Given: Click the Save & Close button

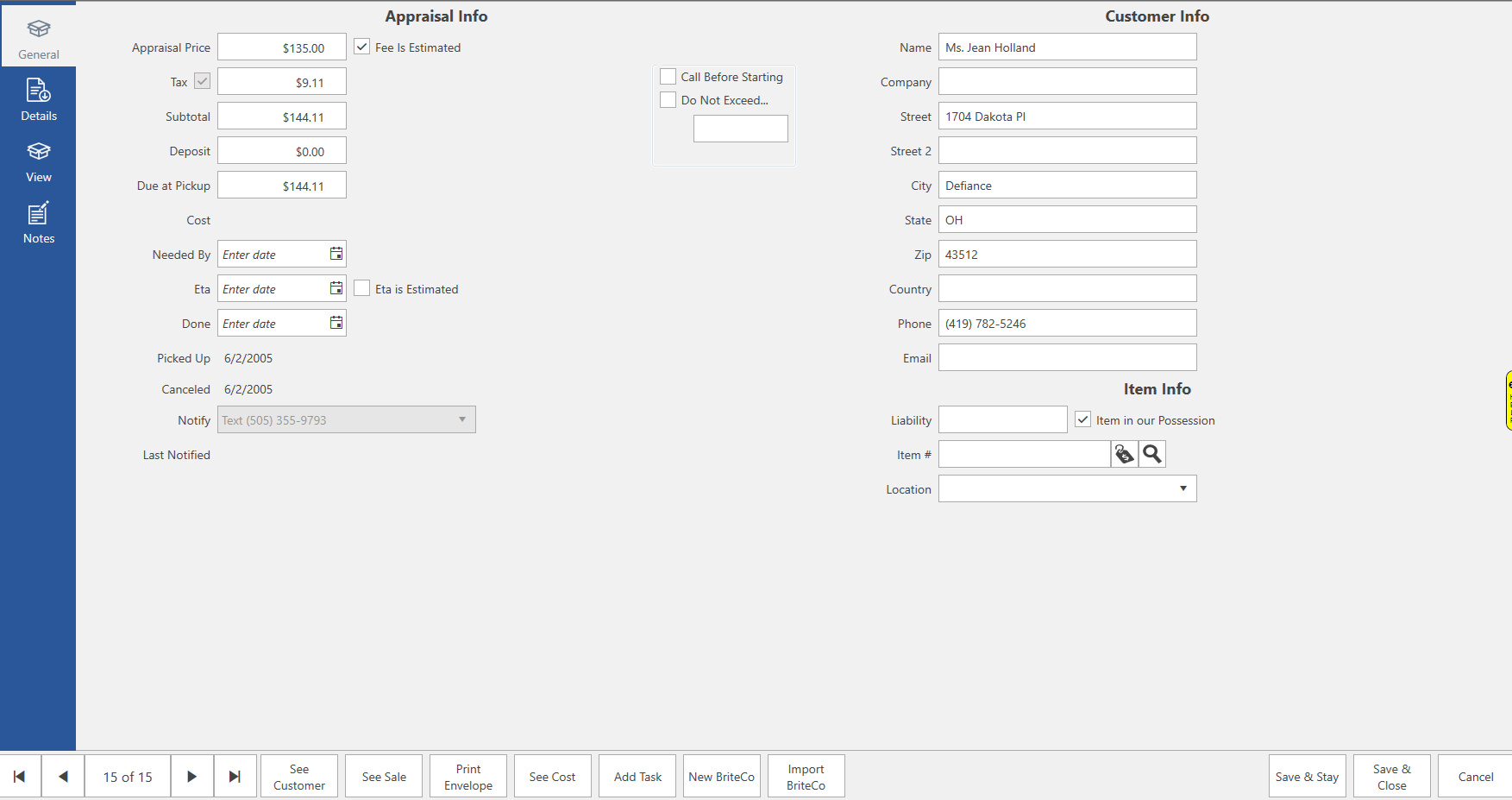Looking at the screenshot, I should pyautogui.click(x=1391, y=776).
